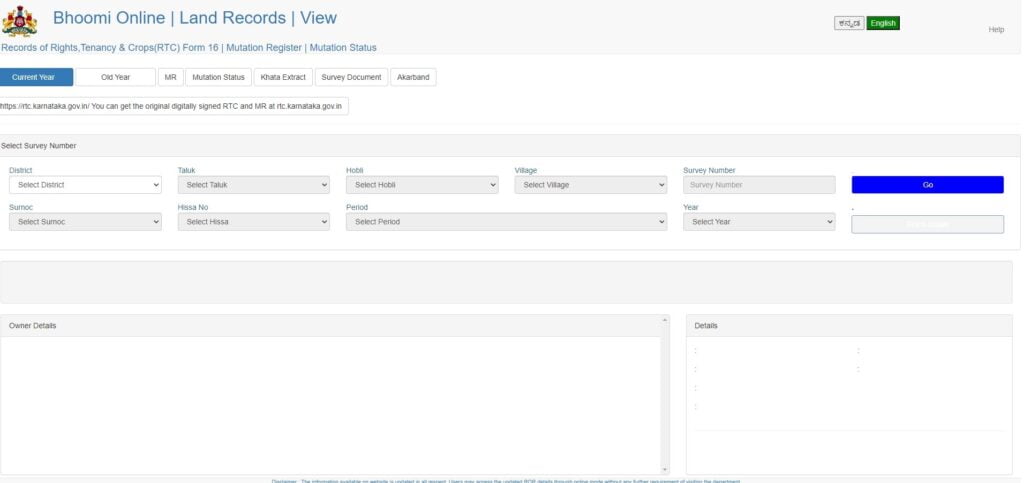Select the English language button
The image size is (1024, 483).
tap(883, 23)
